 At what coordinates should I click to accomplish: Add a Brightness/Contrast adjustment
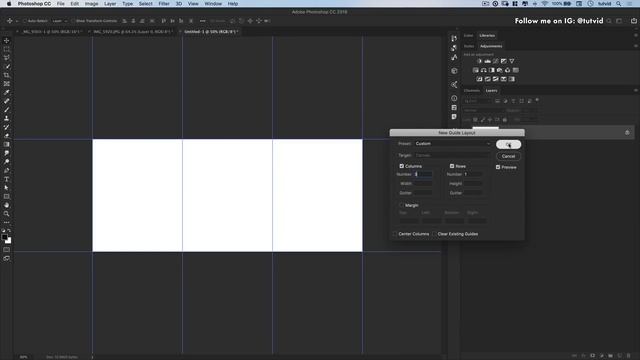pyautogui.click(x=479, y=61)
